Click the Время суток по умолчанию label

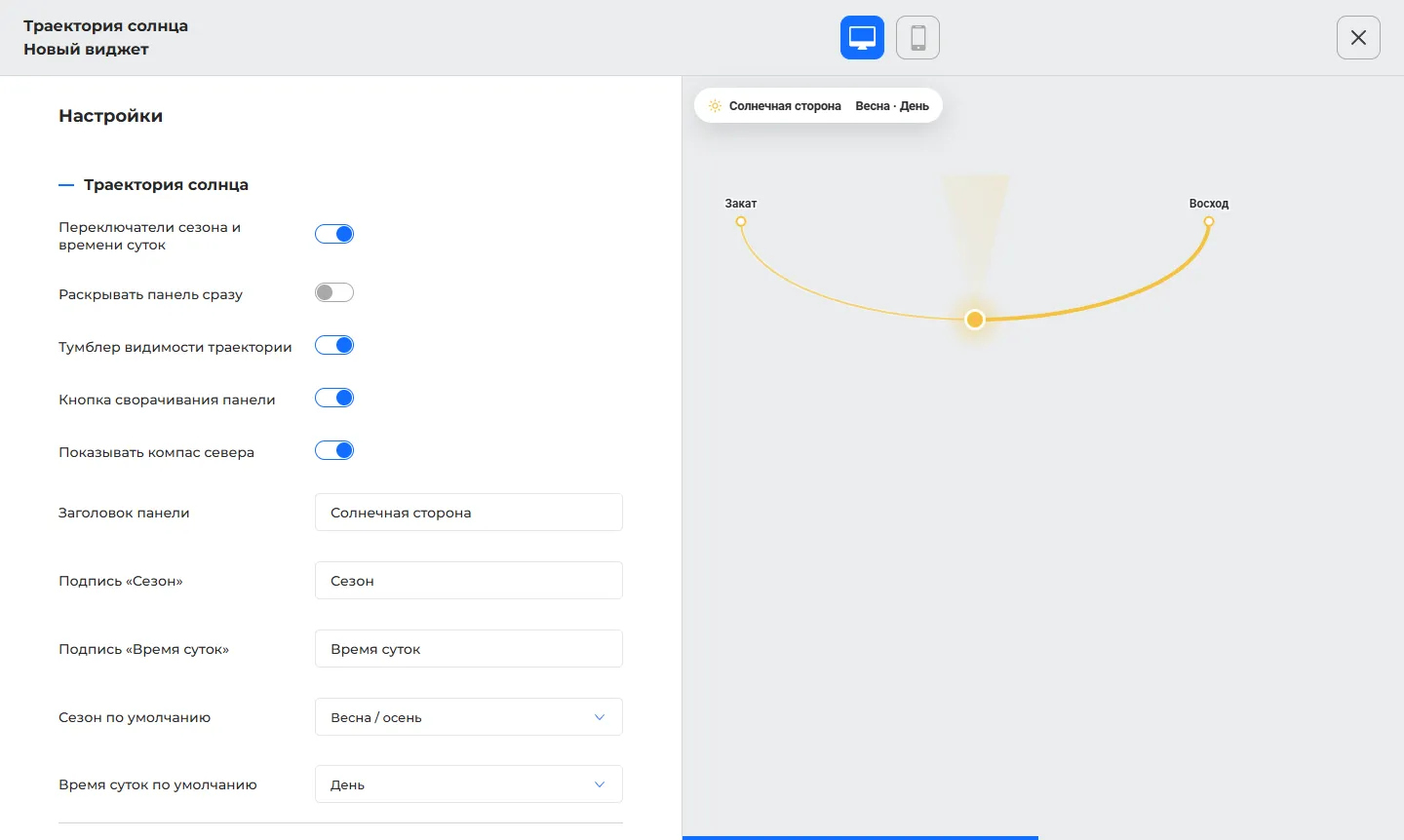tap(158, 784)
